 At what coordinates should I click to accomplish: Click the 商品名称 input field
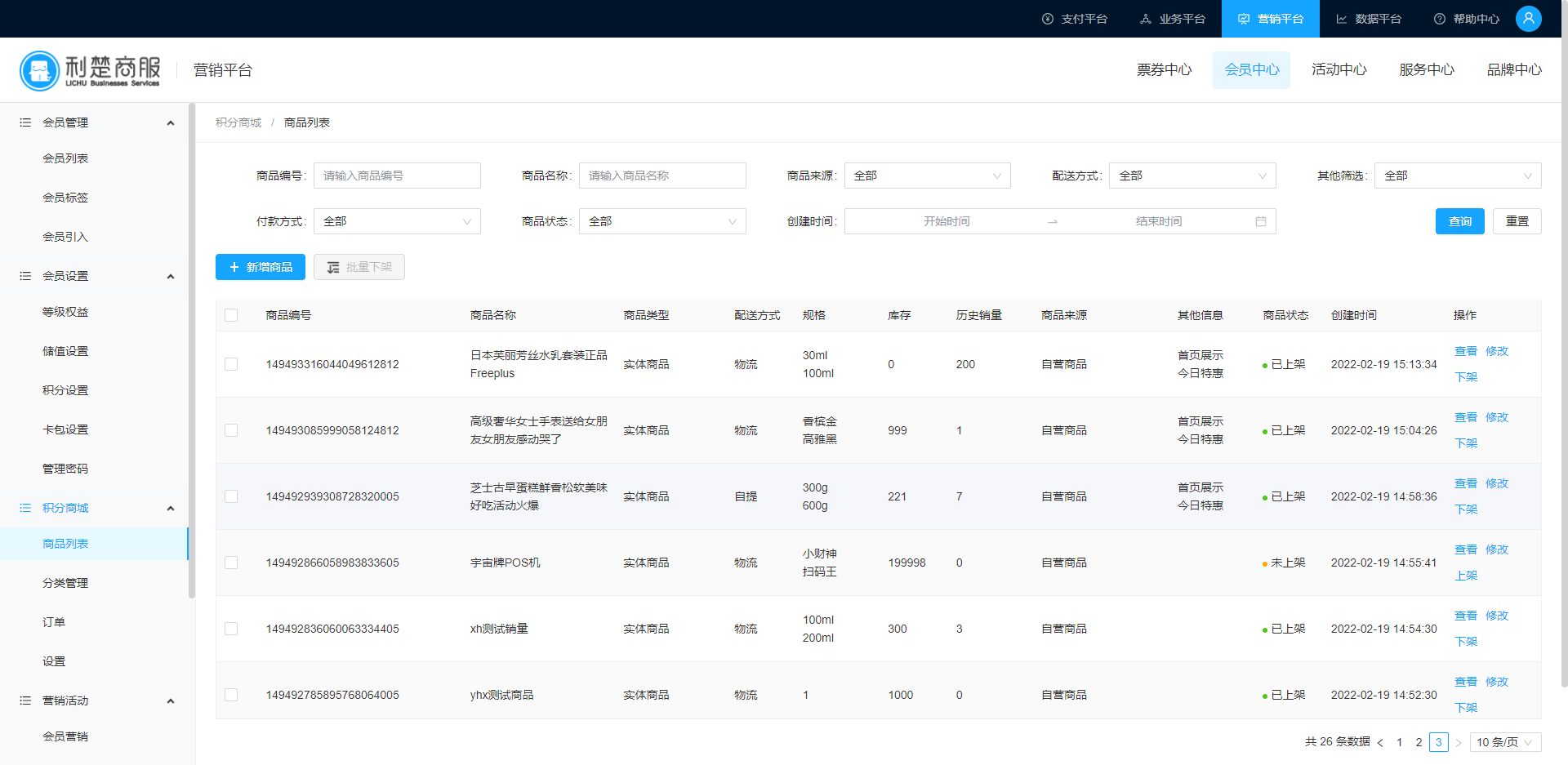(662, 176)
